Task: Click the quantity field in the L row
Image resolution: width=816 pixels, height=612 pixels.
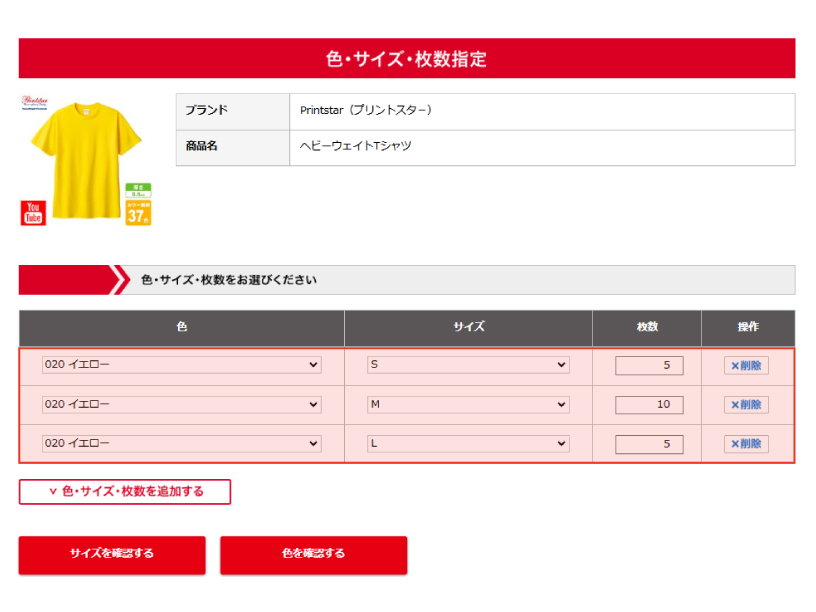Action: [x=649, y=444]
